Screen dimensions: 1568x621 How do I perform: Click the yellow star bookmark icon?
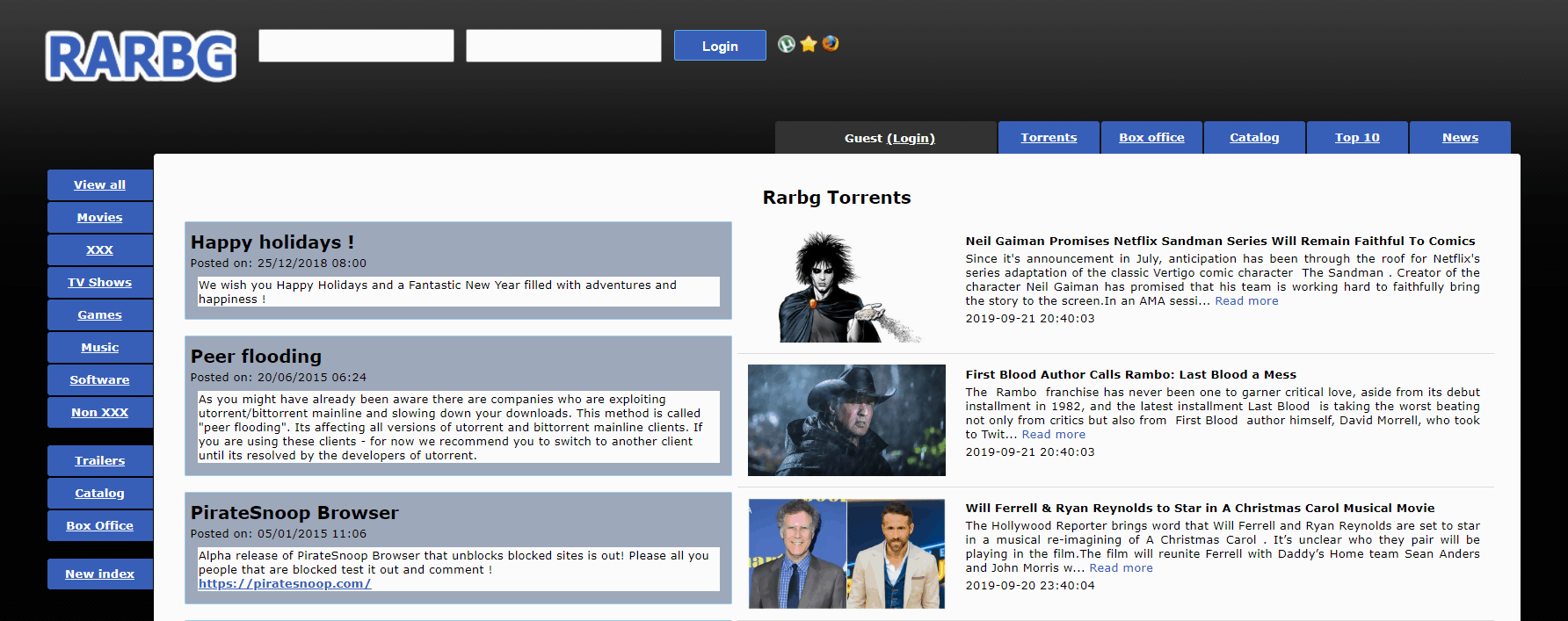[809, 44]
